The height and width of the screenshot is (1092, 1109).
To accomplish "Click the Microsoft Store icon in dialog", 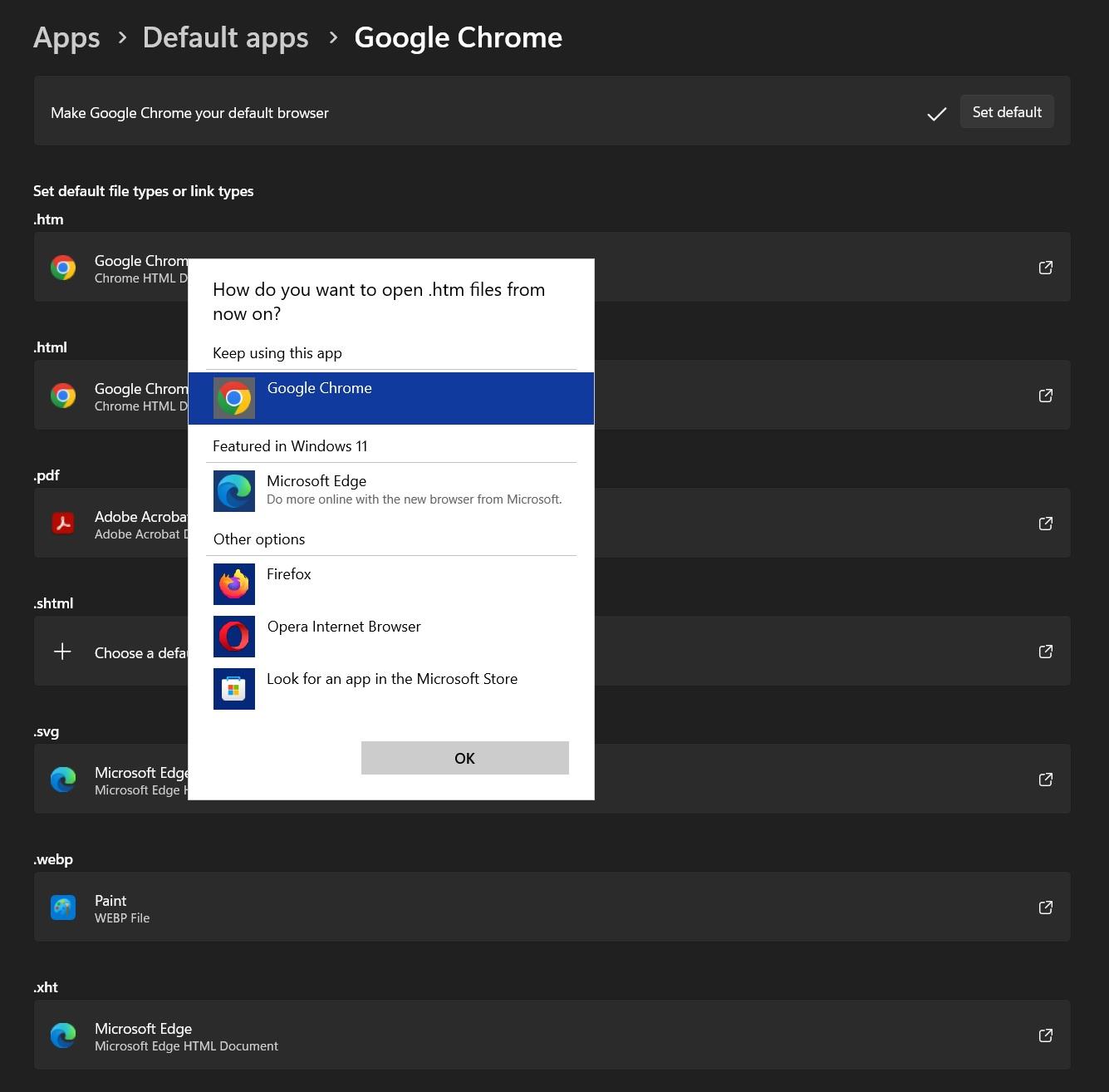I will (234, 689).
